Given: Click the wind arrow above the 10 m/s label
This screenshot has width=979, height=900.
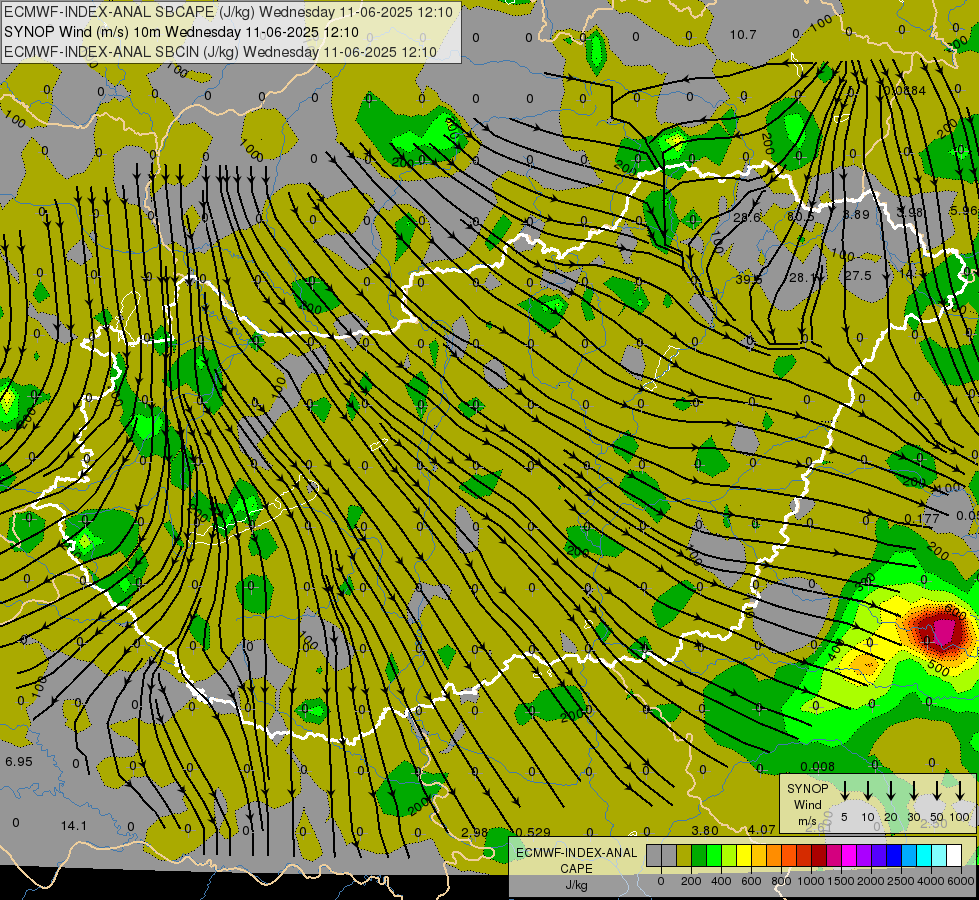Looking at the screenshot, I should [867, 790].
